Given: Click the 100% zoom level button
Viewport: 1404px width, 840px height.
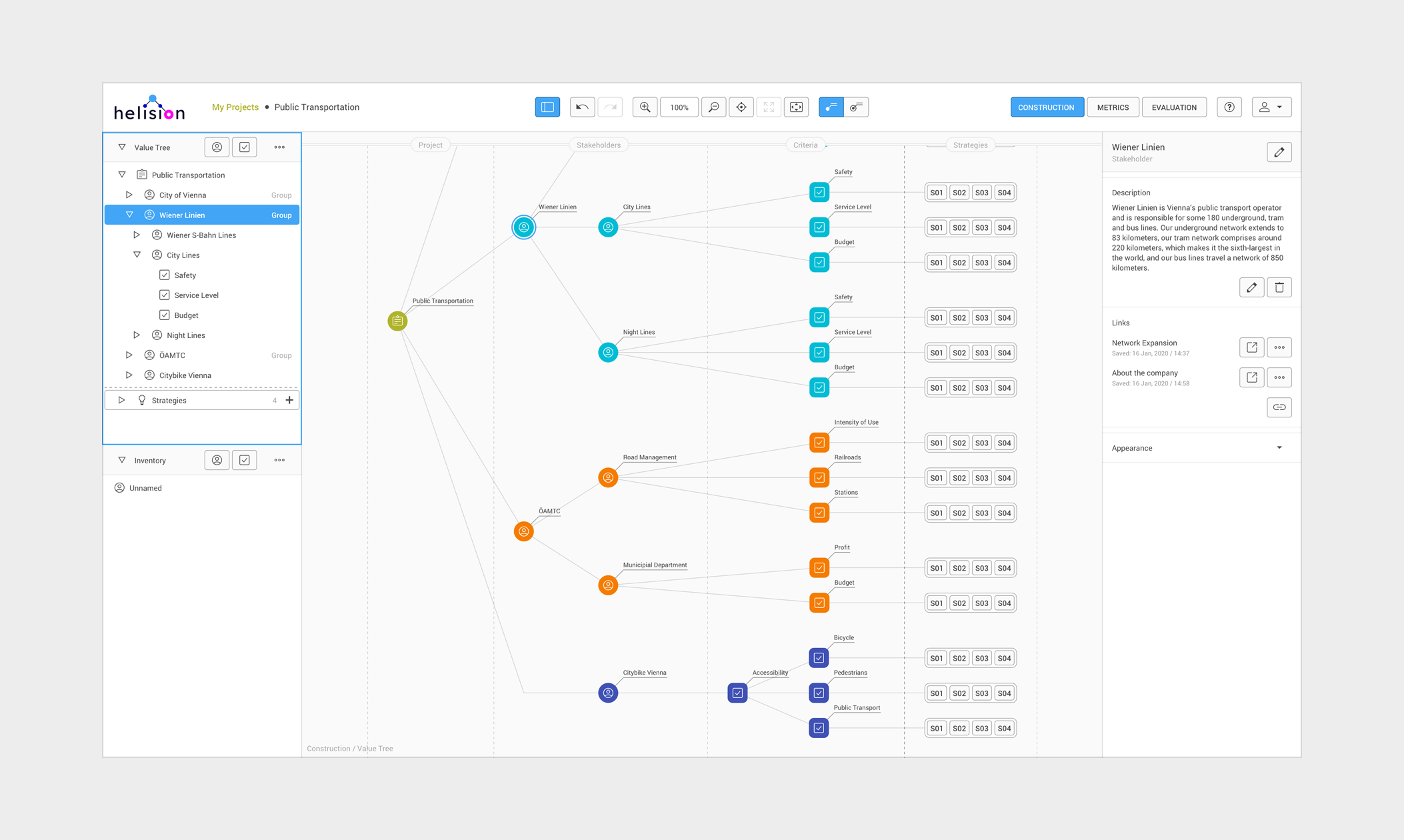Looking at the screenshot, I should [x=679, y=107].
